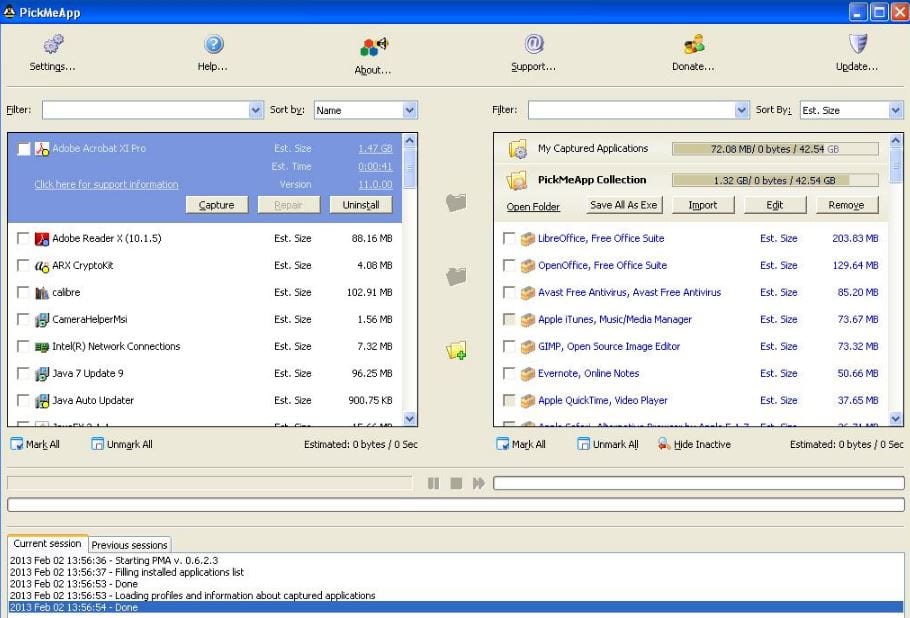The height and width of the screenshot is (618, 910).
Task: Click the left application list scrollbar
Action: (x=410, y=280)
